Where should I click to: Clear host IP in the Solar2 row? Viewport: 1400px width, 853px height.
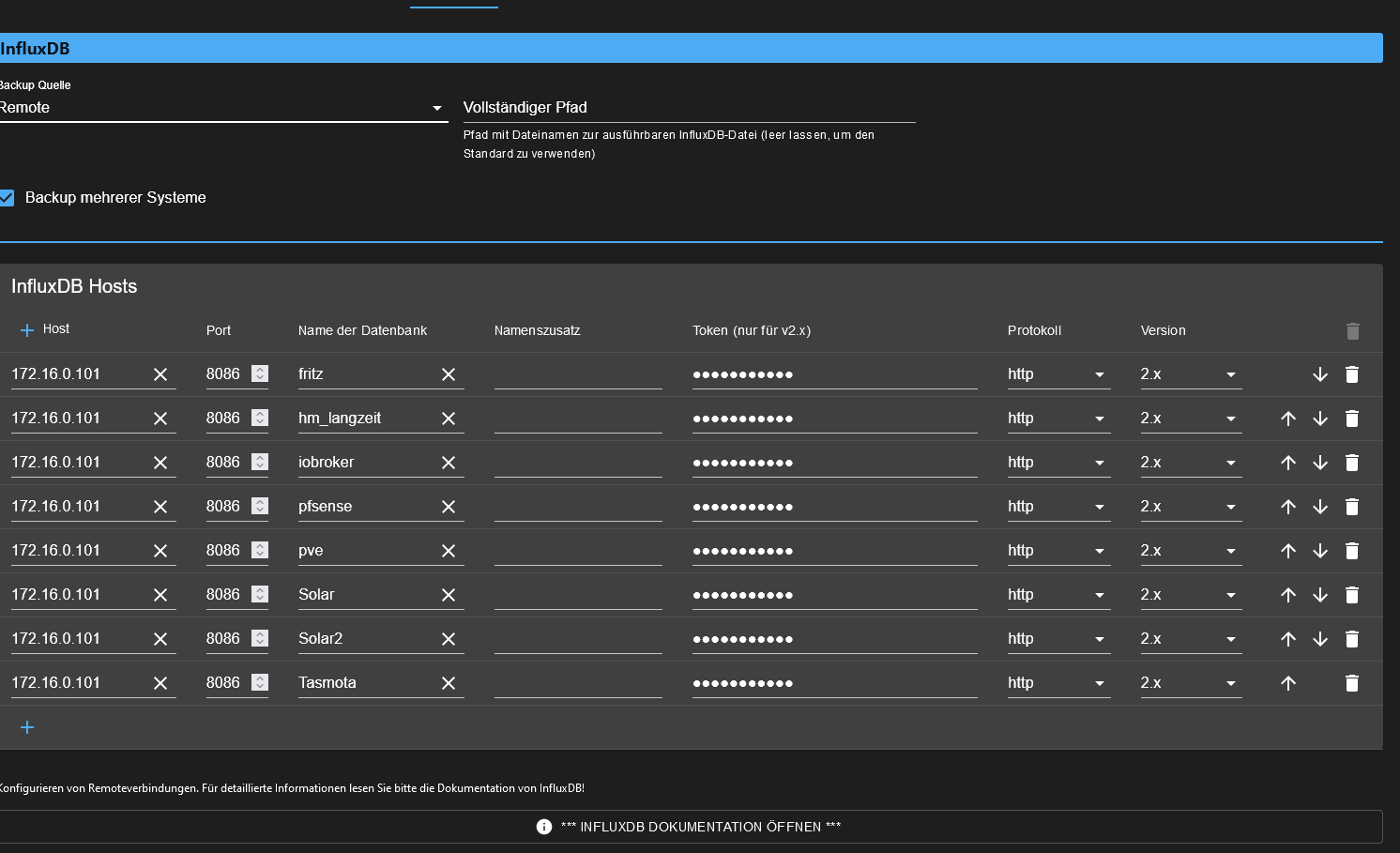click(x=160, y=639)
